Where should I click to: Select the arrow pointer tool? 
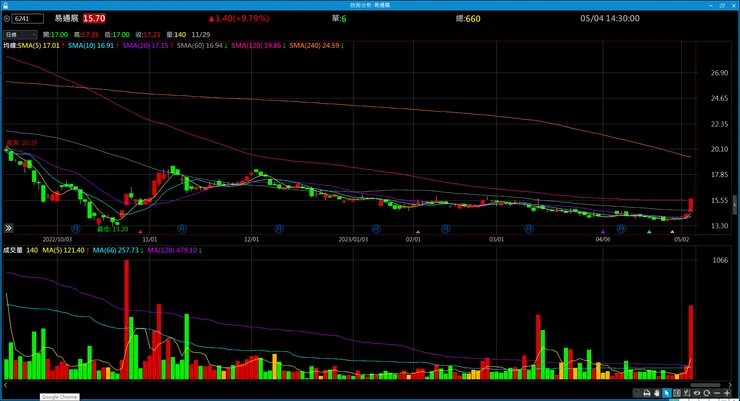(x=666, y=393)
